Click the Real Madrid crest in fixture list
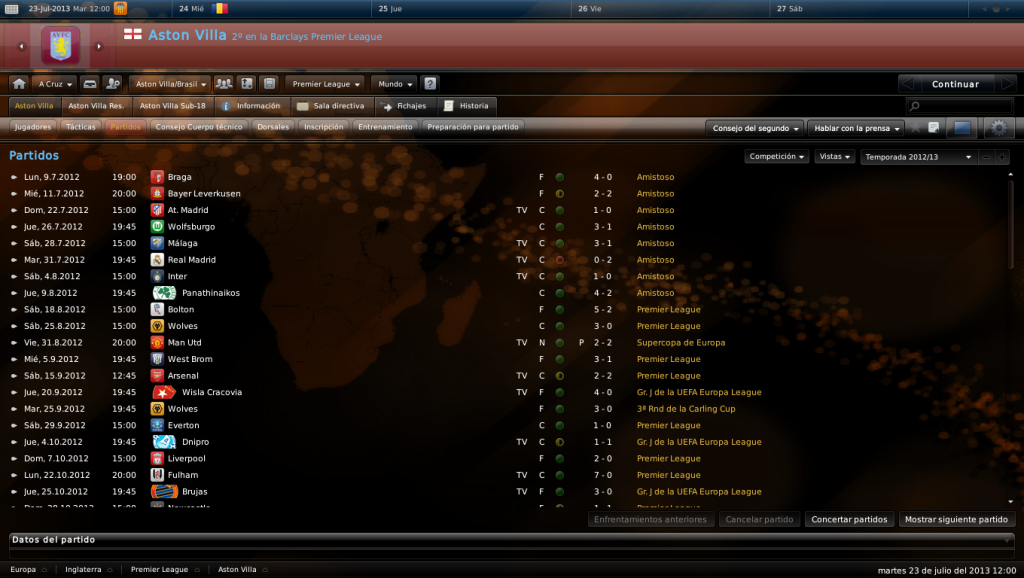 click(157, 259)
